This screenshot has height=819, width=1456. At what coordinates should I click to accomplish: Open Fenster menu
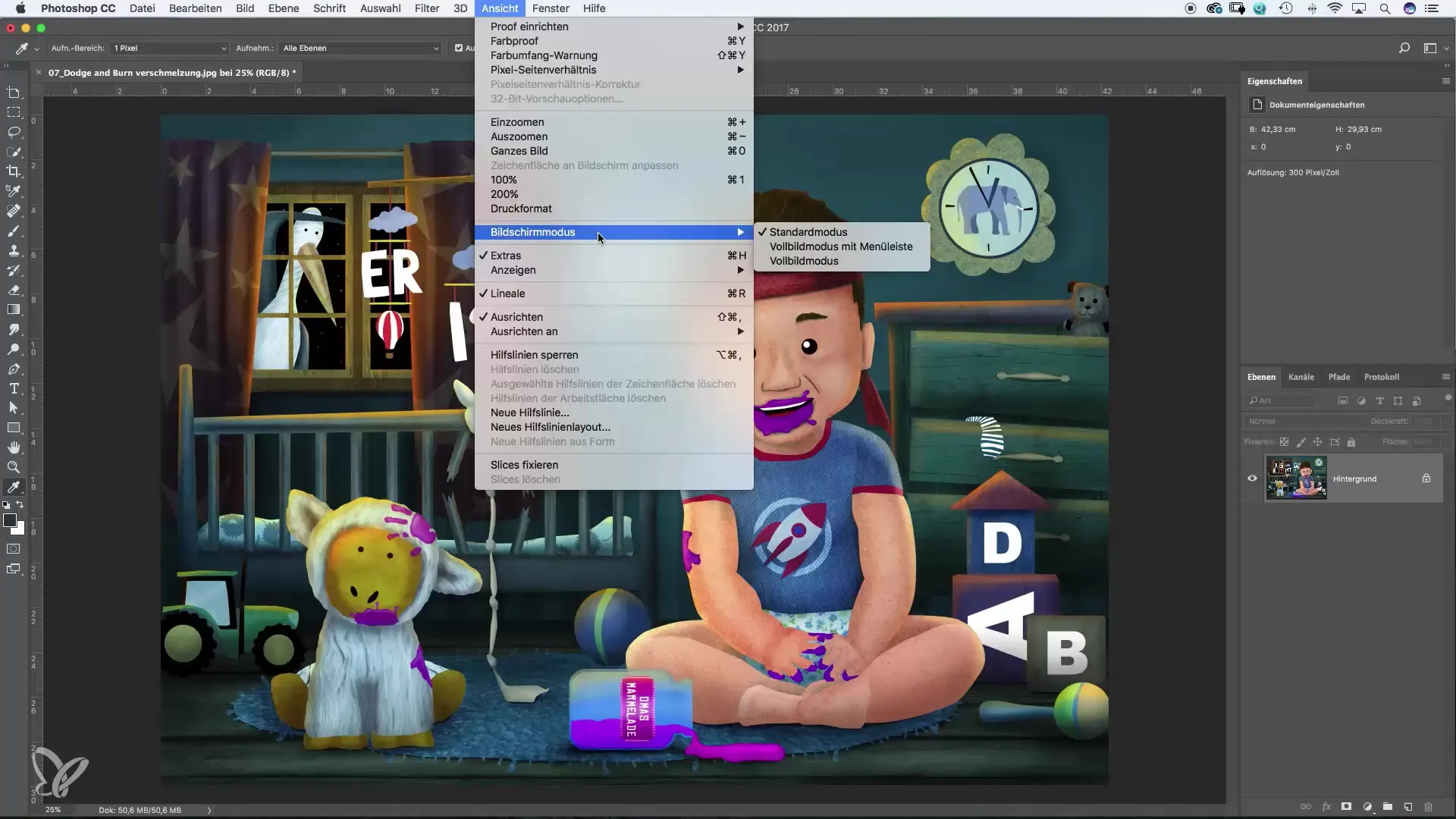551,8
